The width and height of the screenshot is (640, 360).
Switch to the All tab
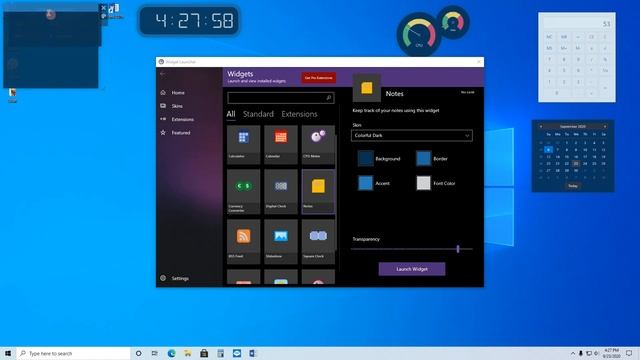tap(231, 114)
